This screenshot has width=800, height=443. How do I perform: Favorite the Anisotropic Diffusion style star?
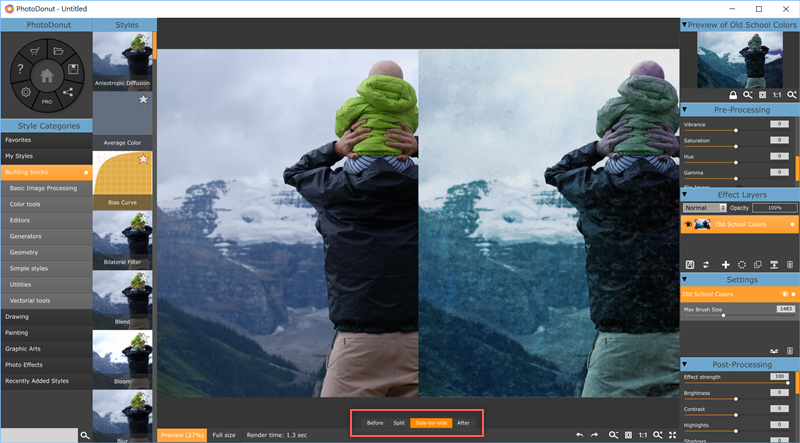pyautogui.click(x=143, y=40)
